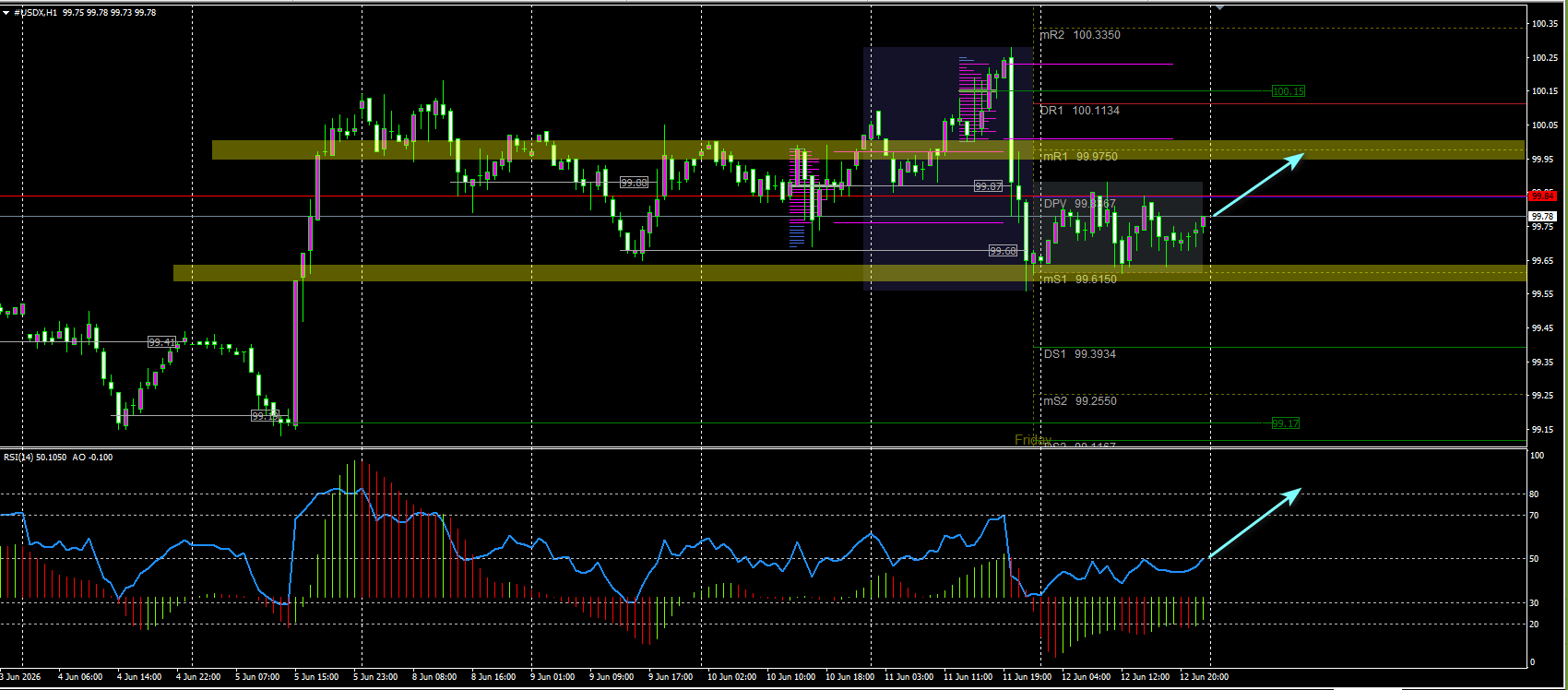Image resolution: width=1568 pixels, height=690 pixels.
Task: Click the mS1 99.6150 pivot label
Action: (x=1079, y=279)
